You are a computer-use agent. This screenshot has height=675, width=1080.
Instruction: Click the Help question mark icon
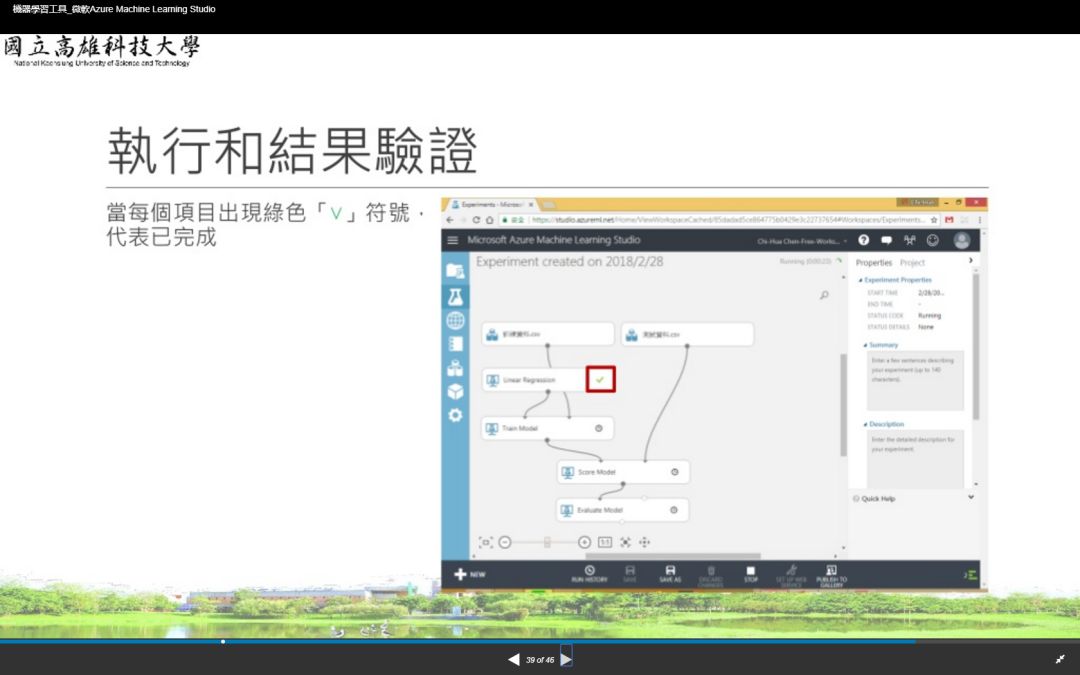pyautogui.click(x=864, y=240)
